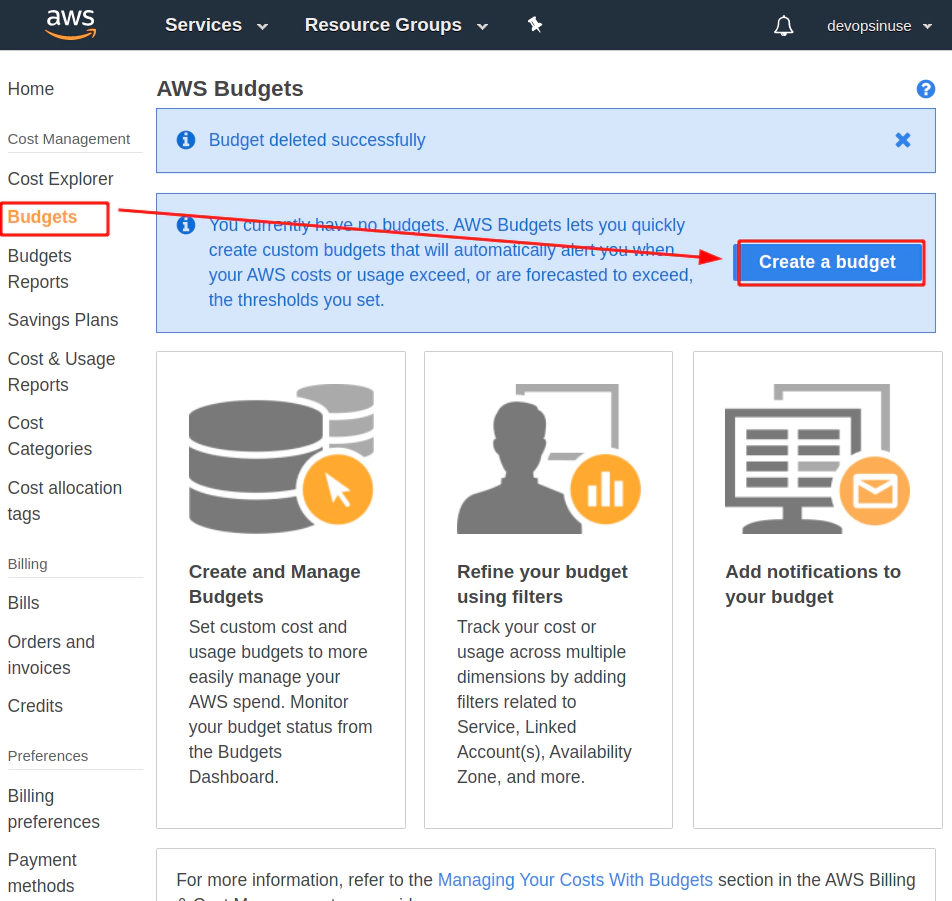Screen dimensions: 952x901
Task: Open the blue help question-mark icon
Action: pos(925,89)
